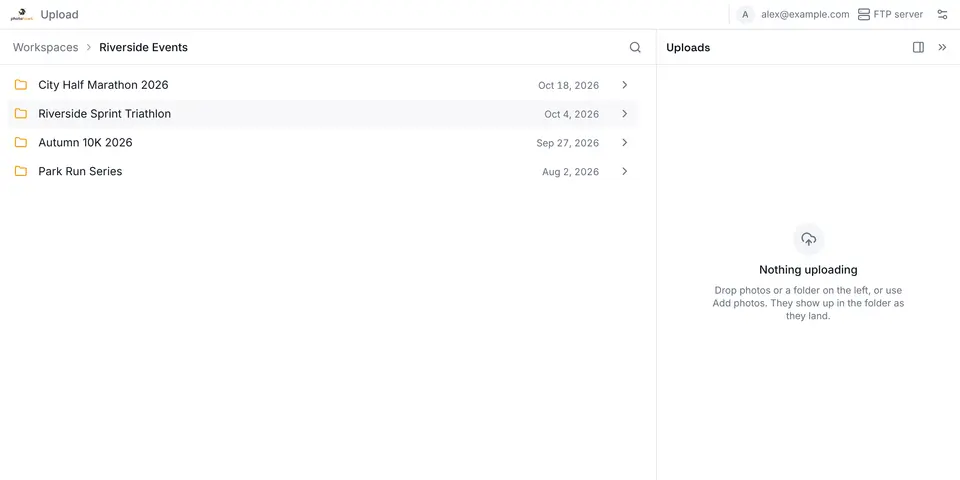Open Autumn 10K 2026 folder

pyautogui.click(x=323, y=143)
